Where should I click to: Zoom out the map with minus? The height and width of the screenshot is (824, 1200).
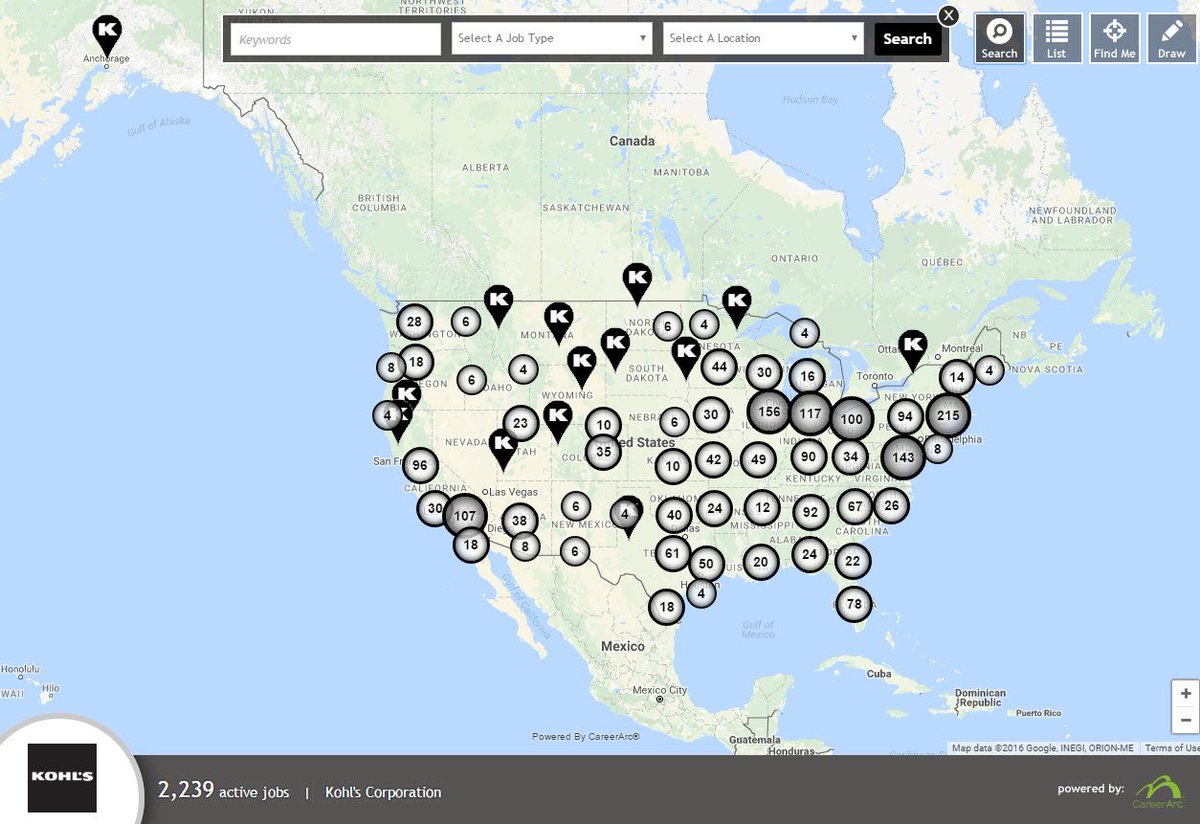coord(1185,719)
